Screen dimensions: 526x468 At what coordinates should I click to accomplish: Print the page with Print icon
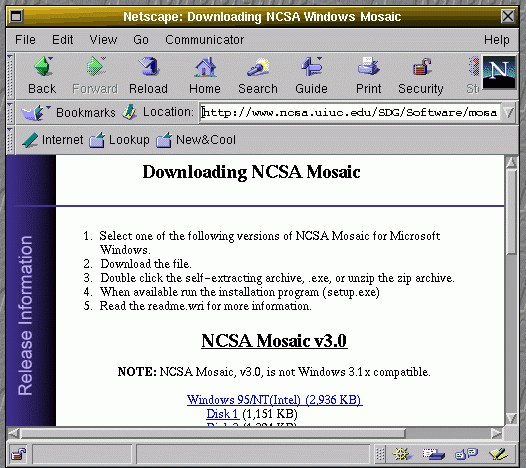click(x=368, y=66)
